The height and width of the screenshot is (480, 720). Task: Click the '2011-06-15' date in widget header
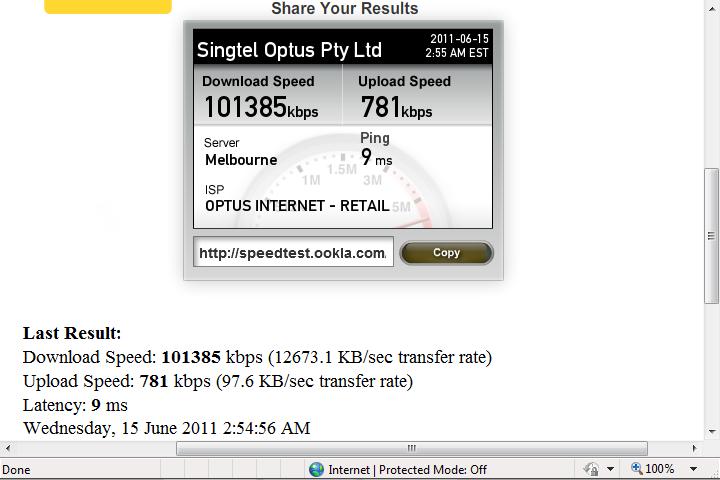[459, 39]
